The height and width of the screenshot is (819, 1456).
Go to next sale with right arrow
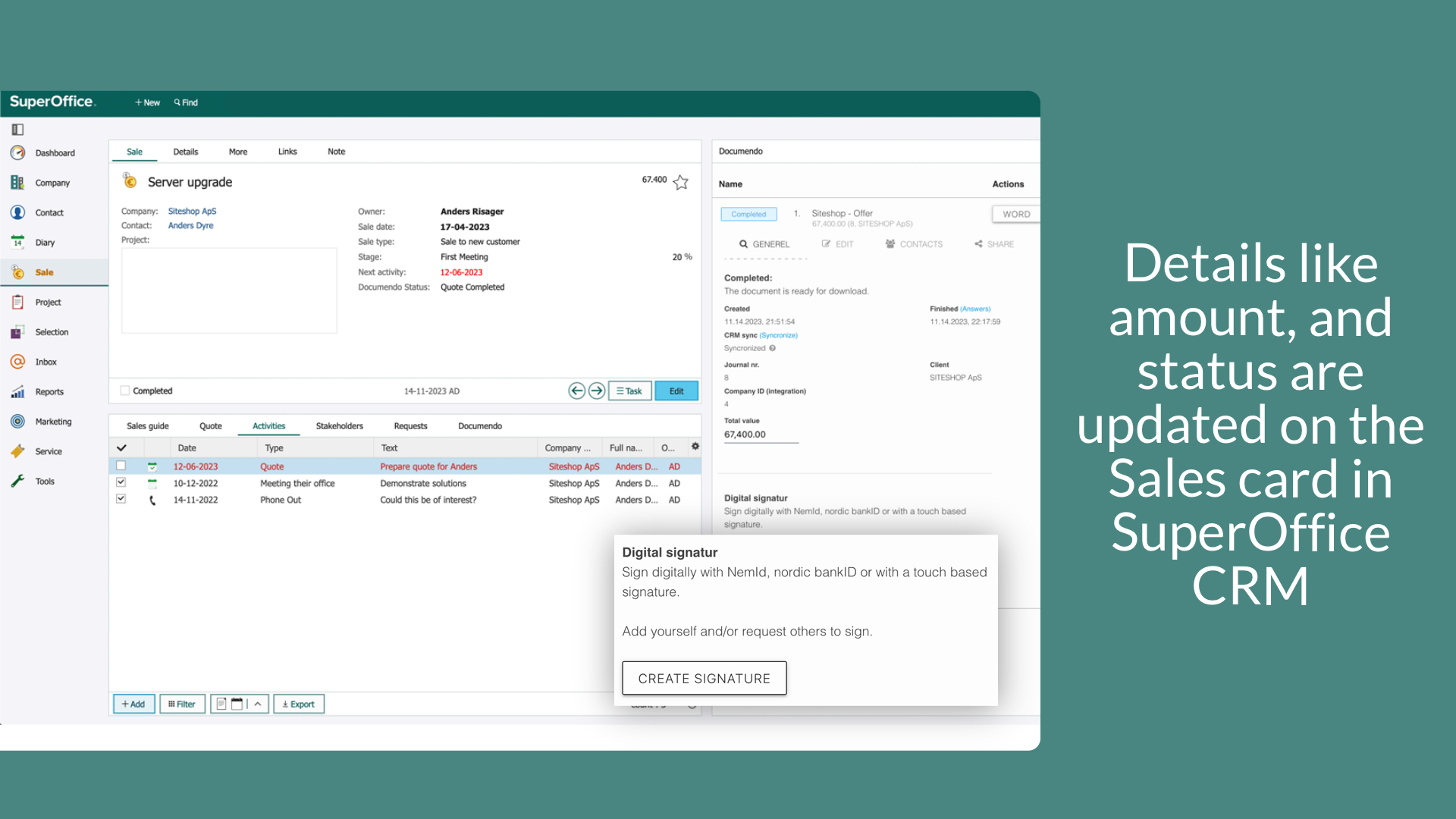click(597, 391)
